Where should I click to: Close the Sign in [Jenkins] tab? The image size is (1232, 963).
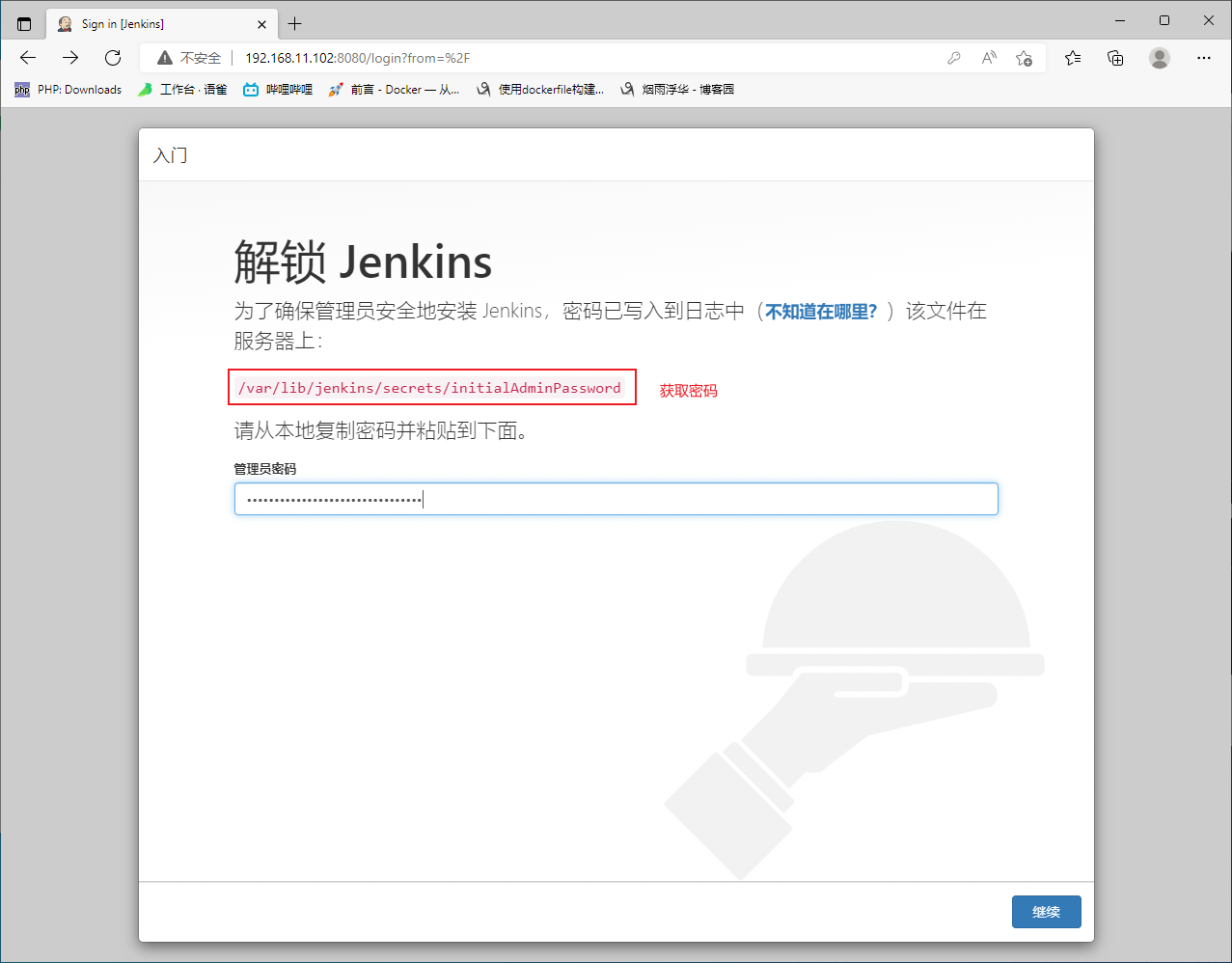(x=262, y=24)
